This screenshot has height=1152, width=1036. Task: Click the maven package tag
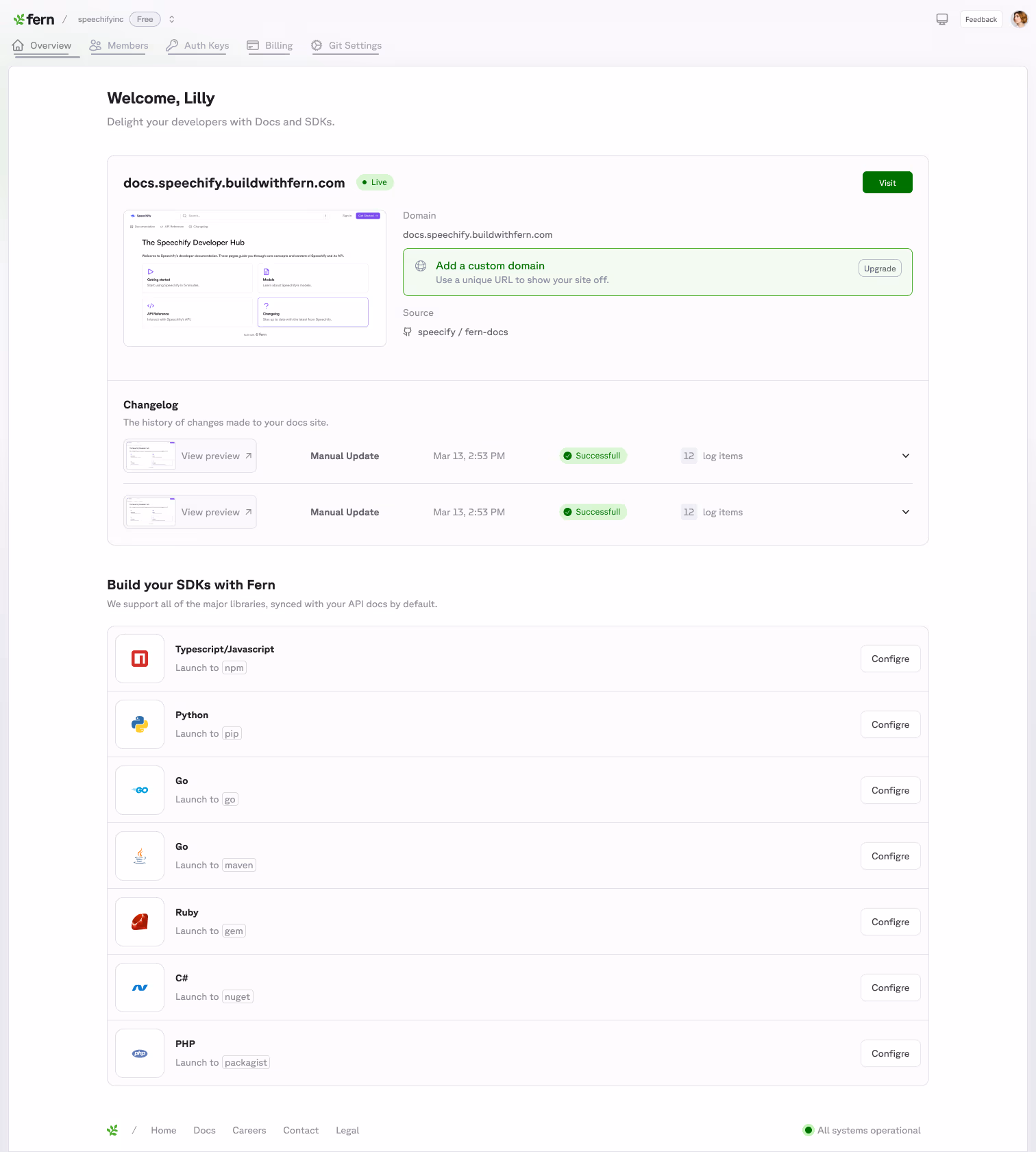click(239, 865)
